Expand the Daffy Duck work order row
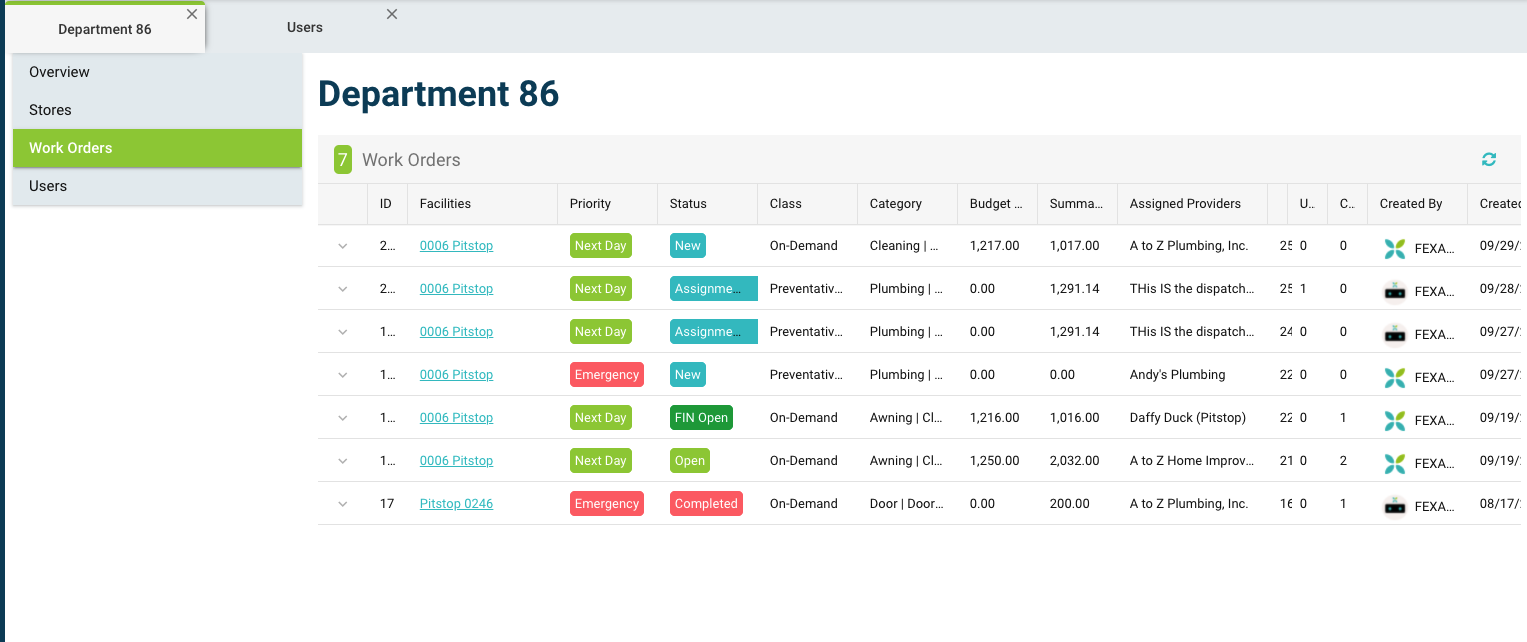The height and width of the screenshot is (642, 1527). click(343, 418)
